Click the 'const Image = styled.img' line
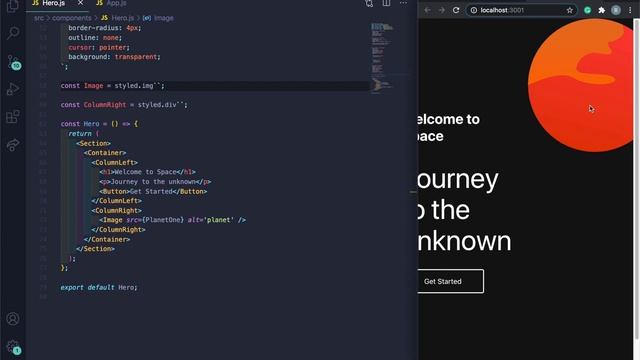Viewport: 640px width, 360px height. pos(112,86)
